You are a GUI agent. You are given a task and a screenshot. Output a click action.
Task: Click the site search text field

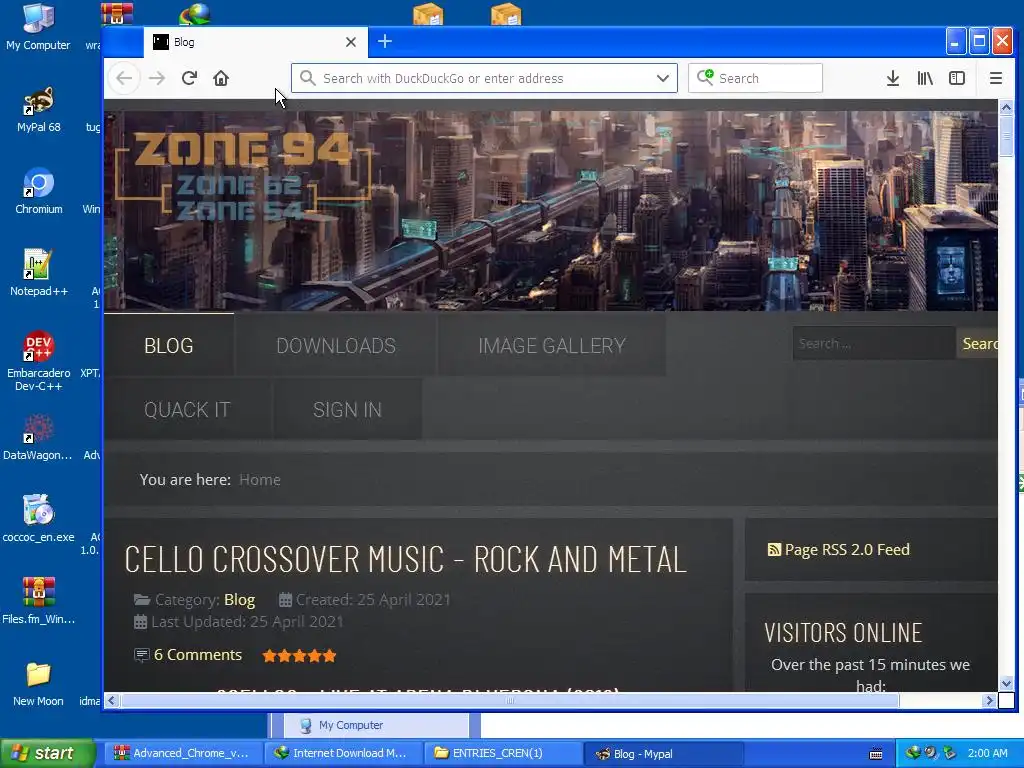click(x=874, y=344)
